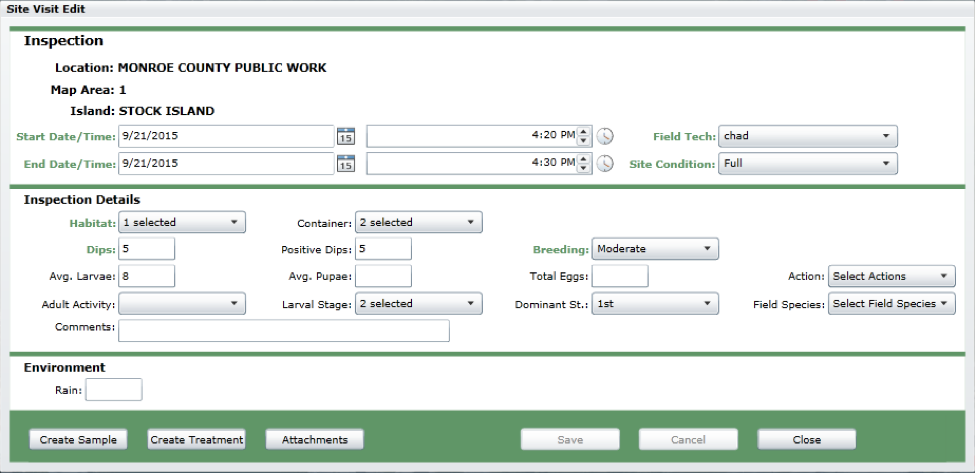Click the Dips input field
Viewport: 975px width, 473px height.
pos(146,249)
